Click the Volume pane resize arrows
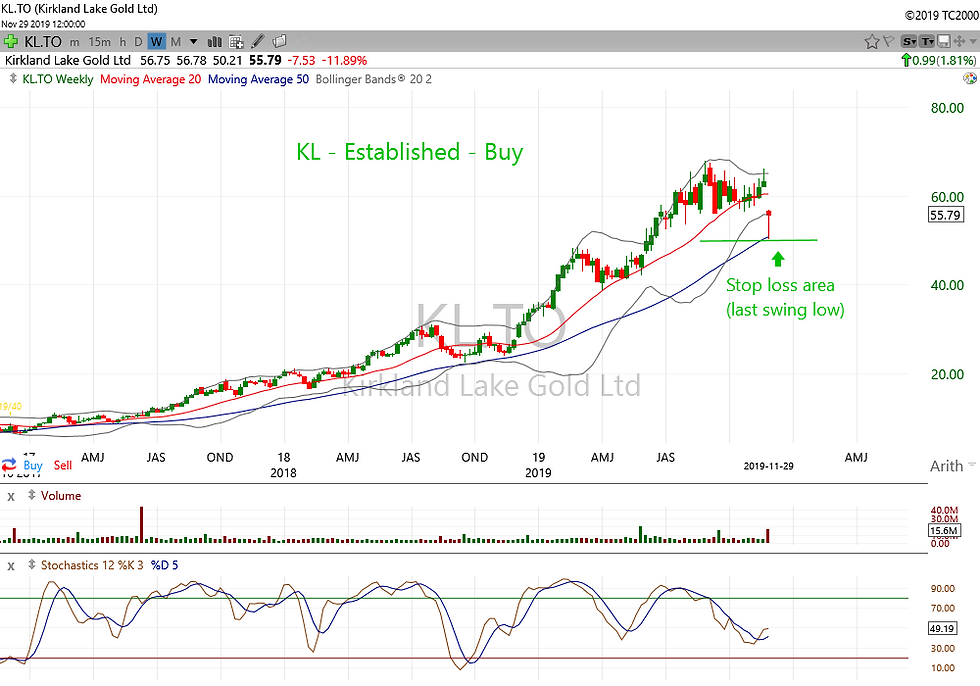 click(x=31, y=495)
